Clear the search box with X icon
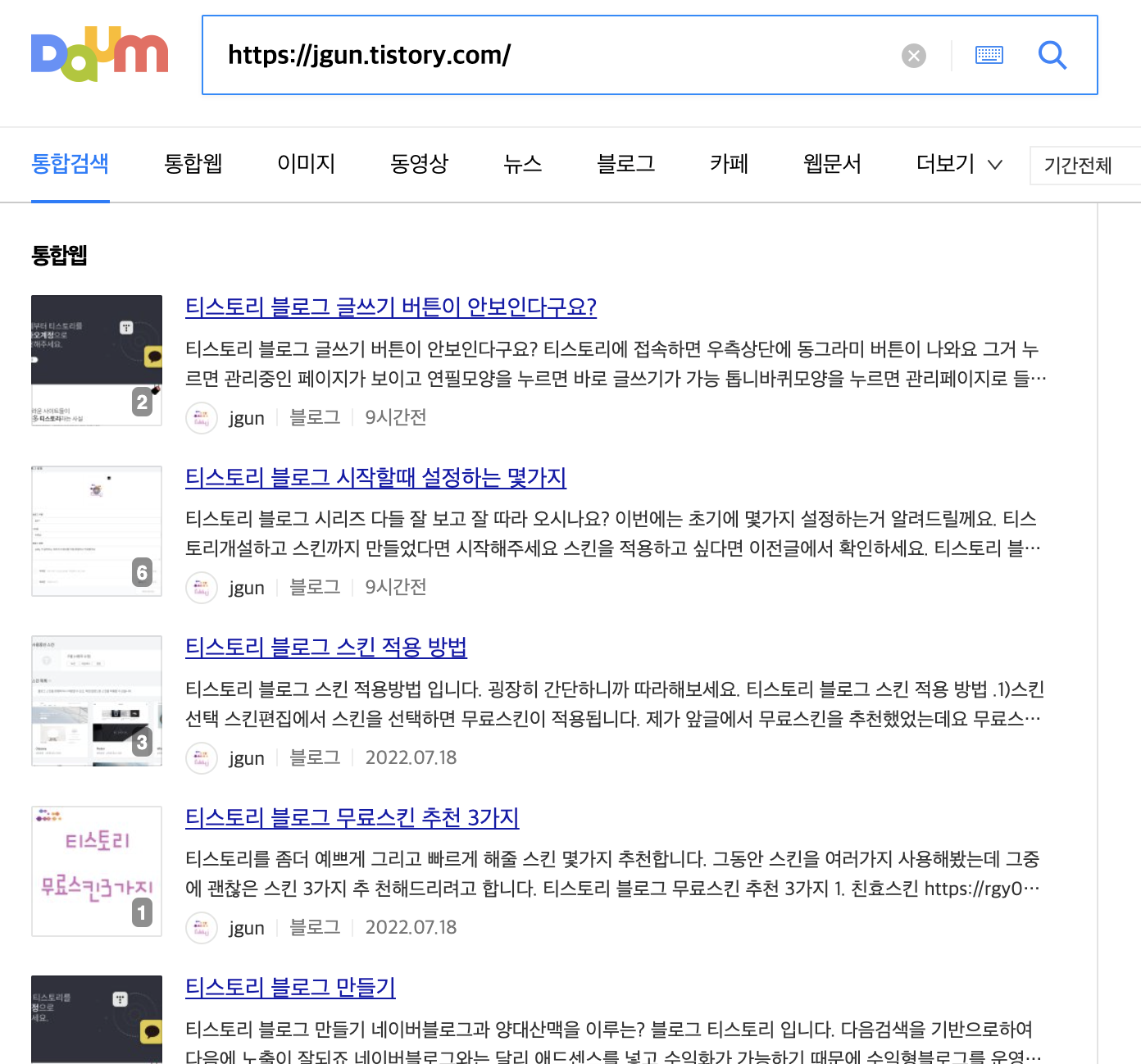The width and height of the screenshot is (1141, 1064). click(x=914, y=56)
